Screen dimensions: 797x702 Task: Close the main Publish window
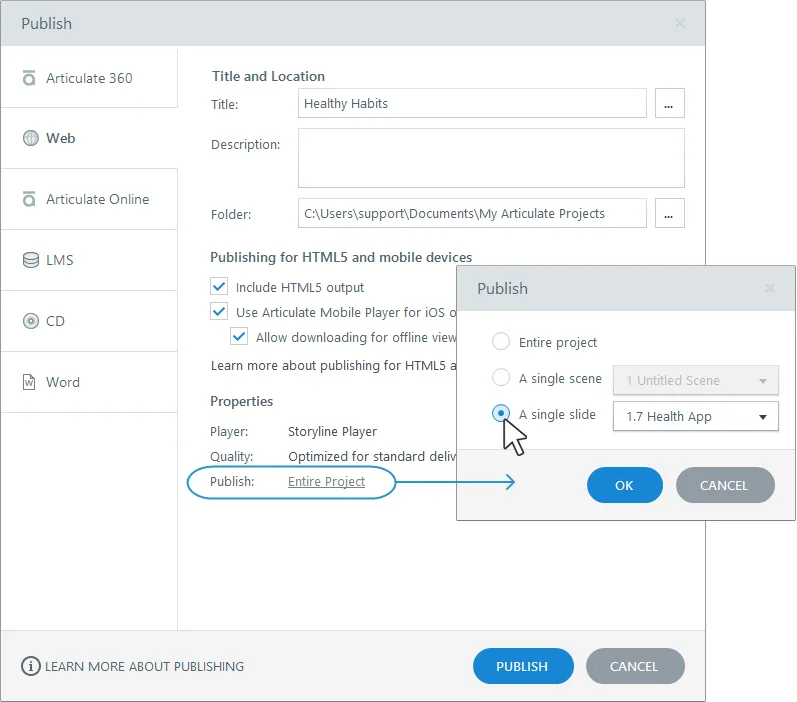[680, 23]
